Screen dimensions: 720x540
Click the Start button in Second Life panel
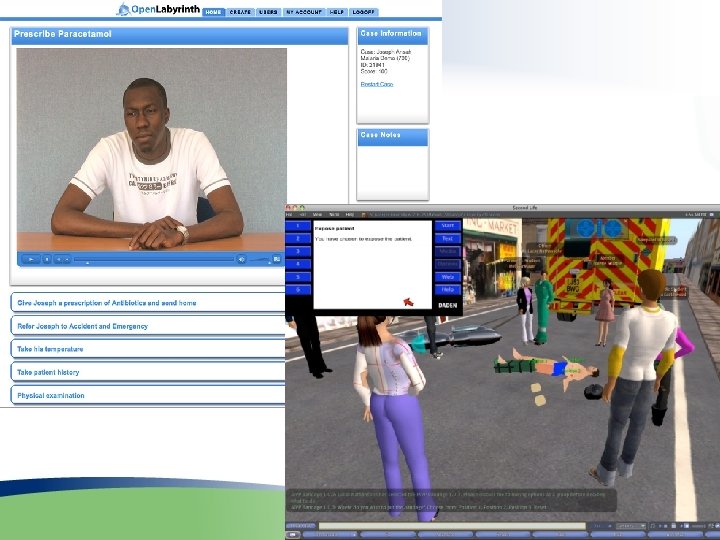click(x=448, y=225)
